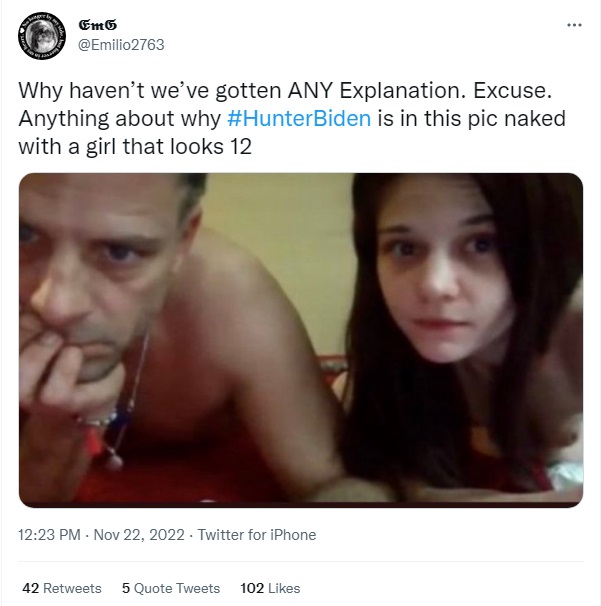Click the tweet text starting 'Why haven't'
Screen dimensions: 601x606
(x=292, y=118)
